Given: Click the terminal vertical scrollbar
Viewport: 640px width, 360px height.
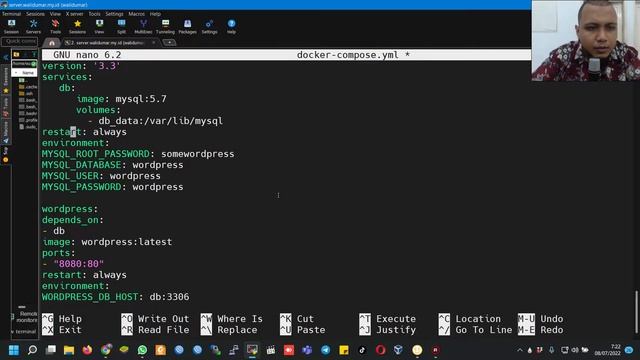Looking at the screenshot, I should (636, 312).
